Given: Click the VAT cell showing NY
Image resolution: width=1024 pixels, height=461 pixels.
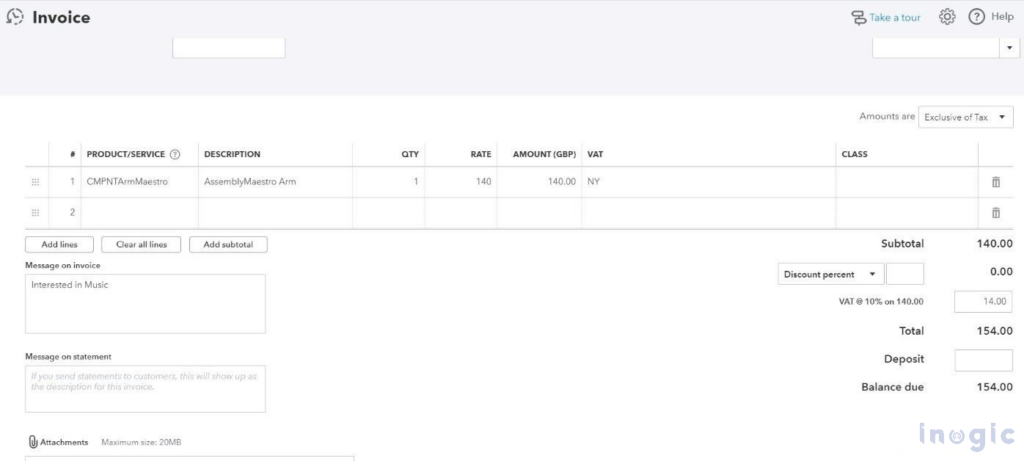Looking at the screenshot, I should point(709,182).
